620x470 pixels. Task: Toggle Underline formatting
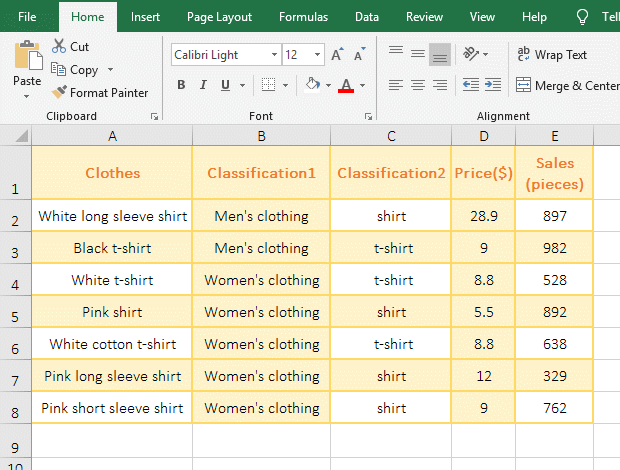225,85
